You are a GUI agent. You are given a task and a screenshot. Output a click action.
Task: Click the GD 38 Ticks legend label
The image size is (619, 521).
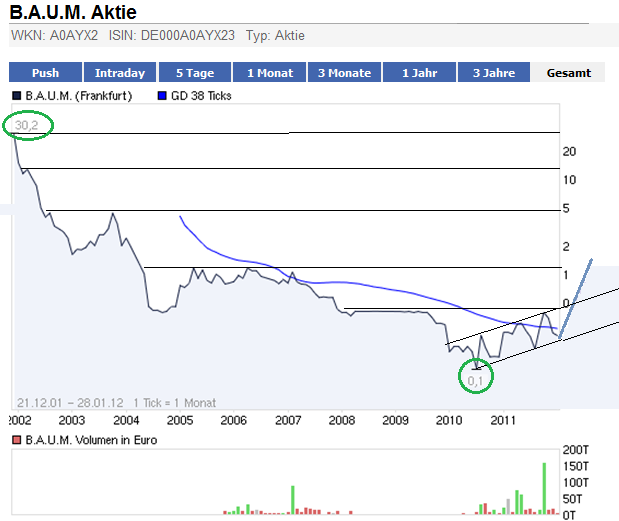pos(205,97)
